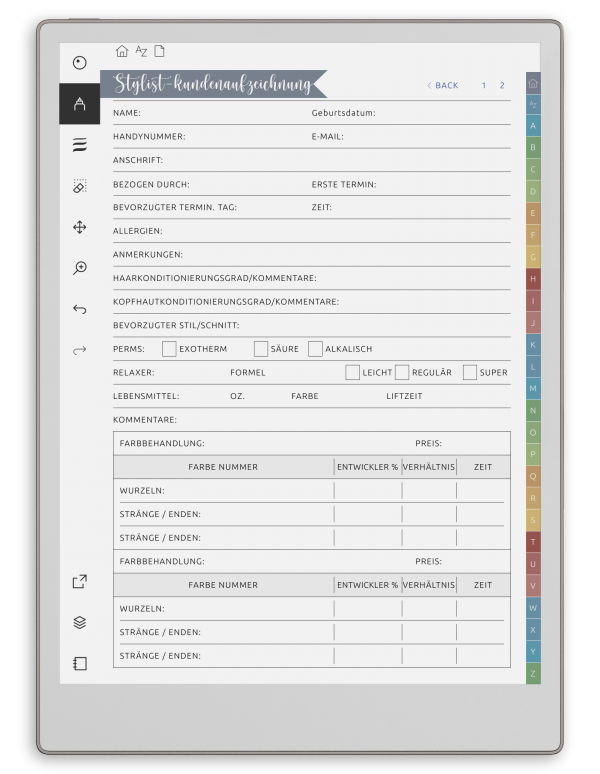Check the SUPER relaxer box
The width and height of the screenshot is (600, 774).
click(470, 372)
